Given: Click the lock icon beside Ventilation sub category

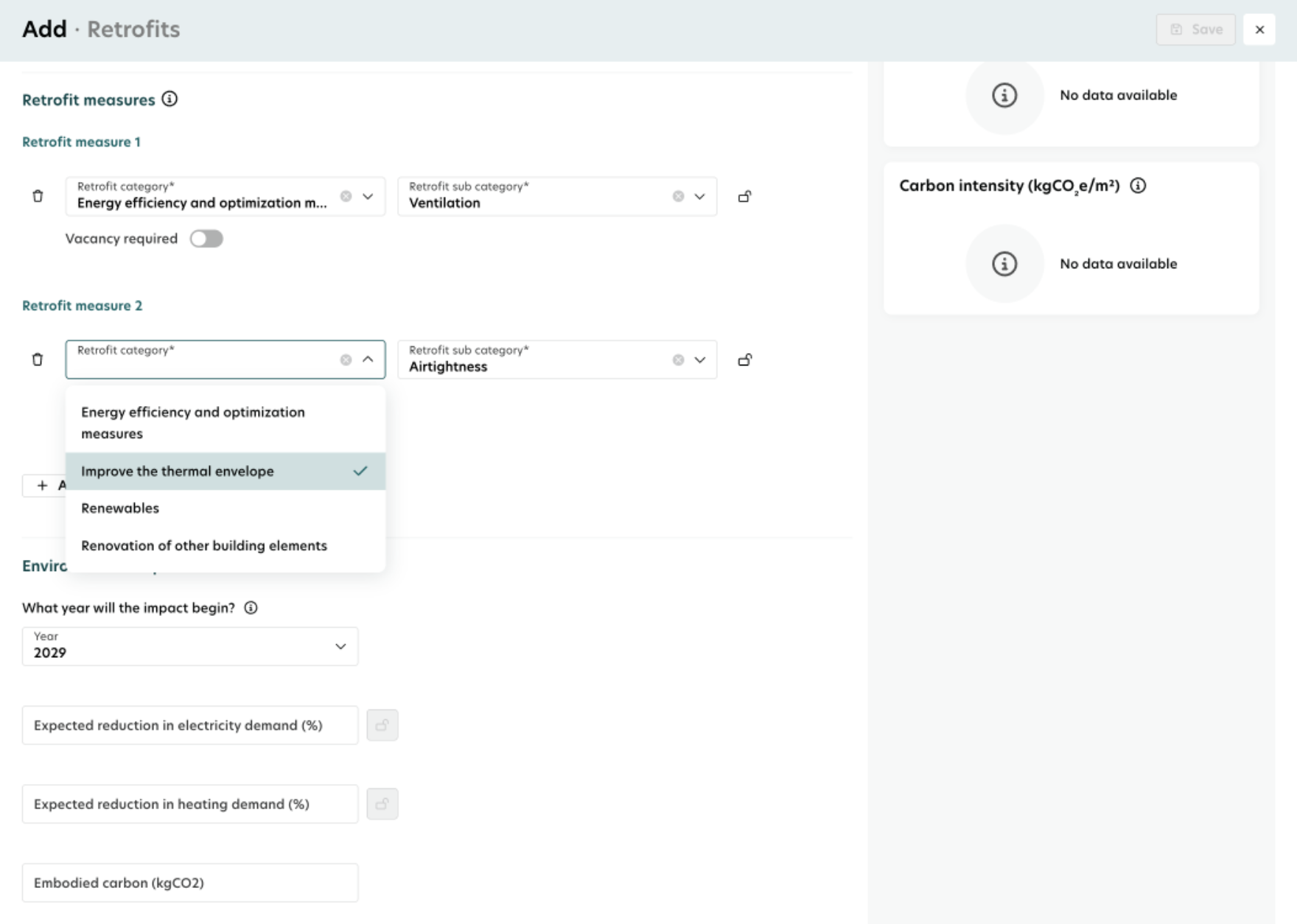Looking at the screenshot, I should coord(745,196).
